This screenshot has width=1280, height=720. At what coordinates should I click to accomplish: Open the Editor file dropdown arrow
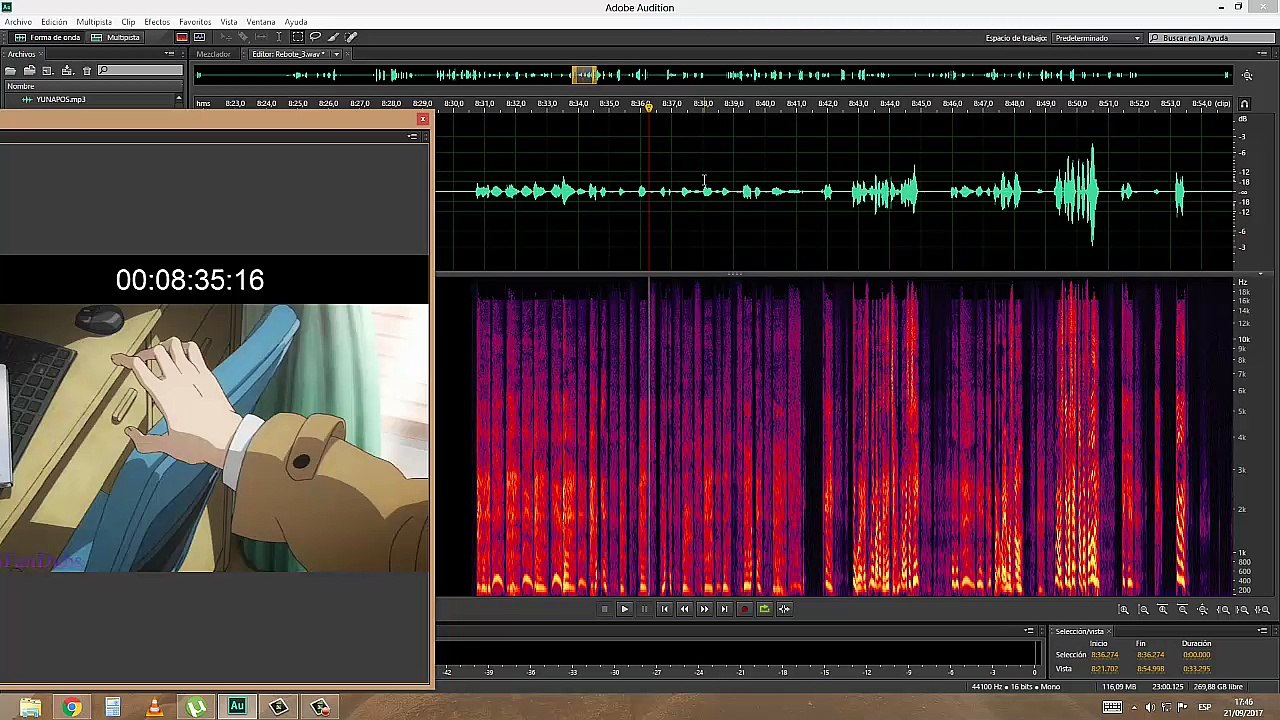point(336,54)
